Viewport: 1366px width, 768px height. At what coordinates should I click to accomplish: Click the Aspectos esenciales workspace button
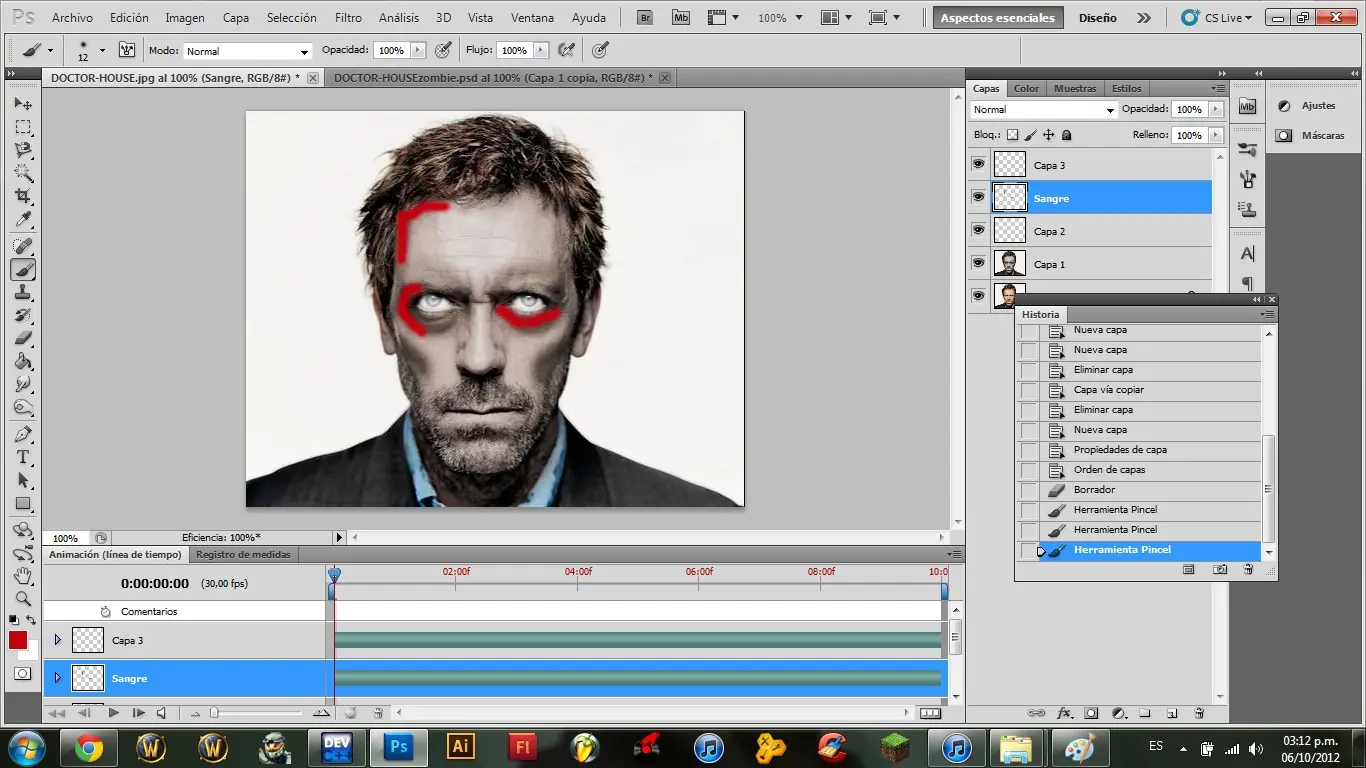tap(997, 18)
